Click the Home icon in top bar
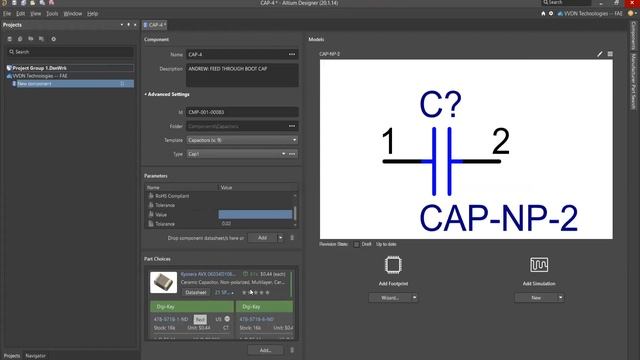The height and width of the screenshot is (360, 640). point(543,13)
